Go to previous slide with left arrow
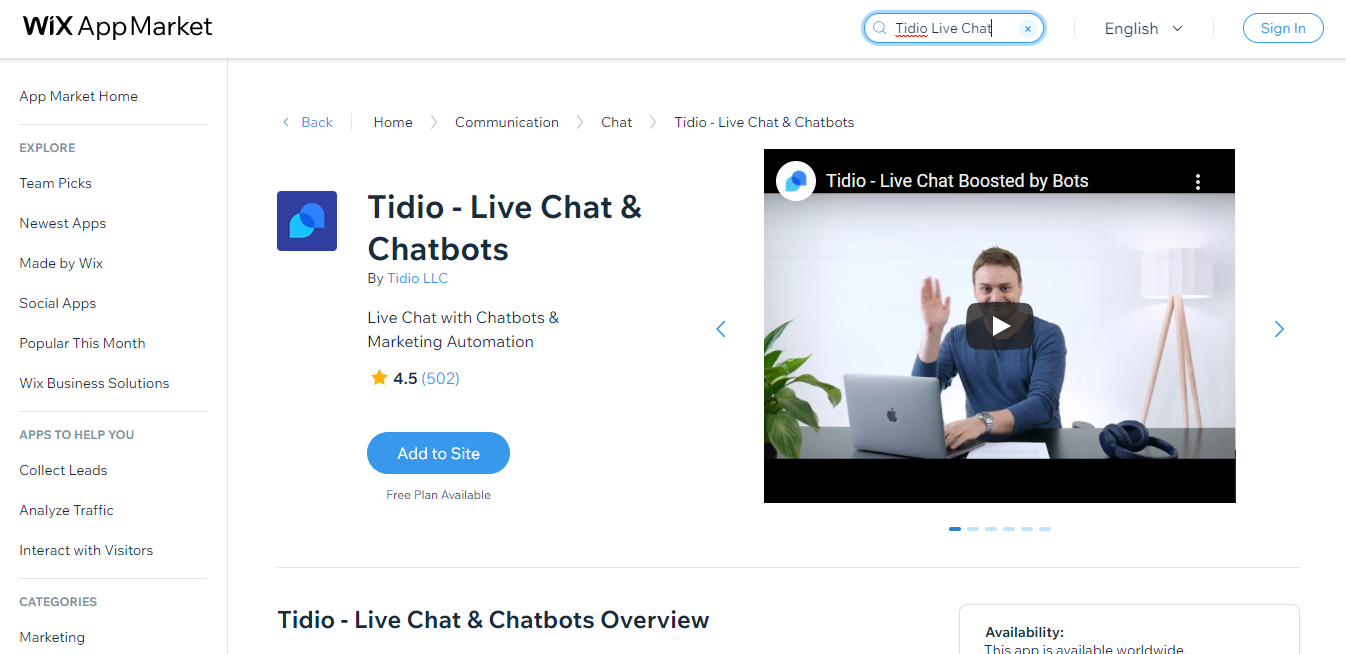The image size is (1346, 654). pyautogui.click(x=721, y=329)
